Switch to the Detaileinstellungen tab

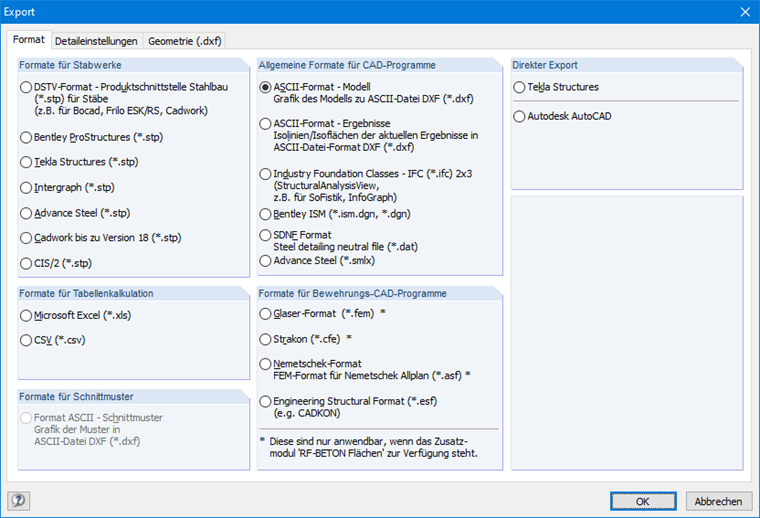(x=96, y=41)
